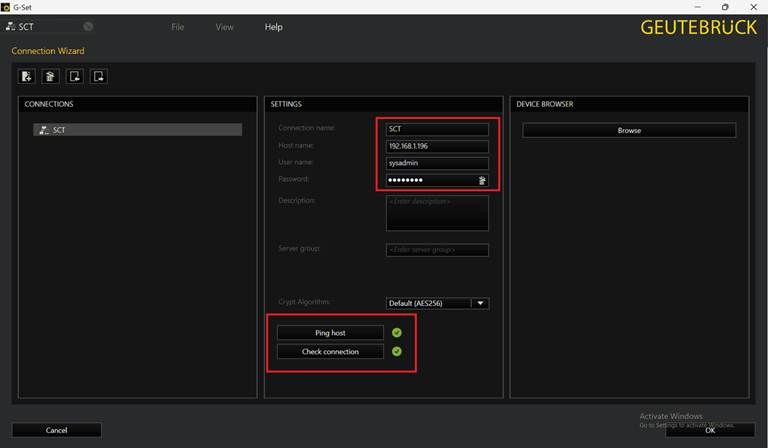Click the G-Set app icon in title bar
Viewport: 768px width, 448px height.
pos(5,7)
